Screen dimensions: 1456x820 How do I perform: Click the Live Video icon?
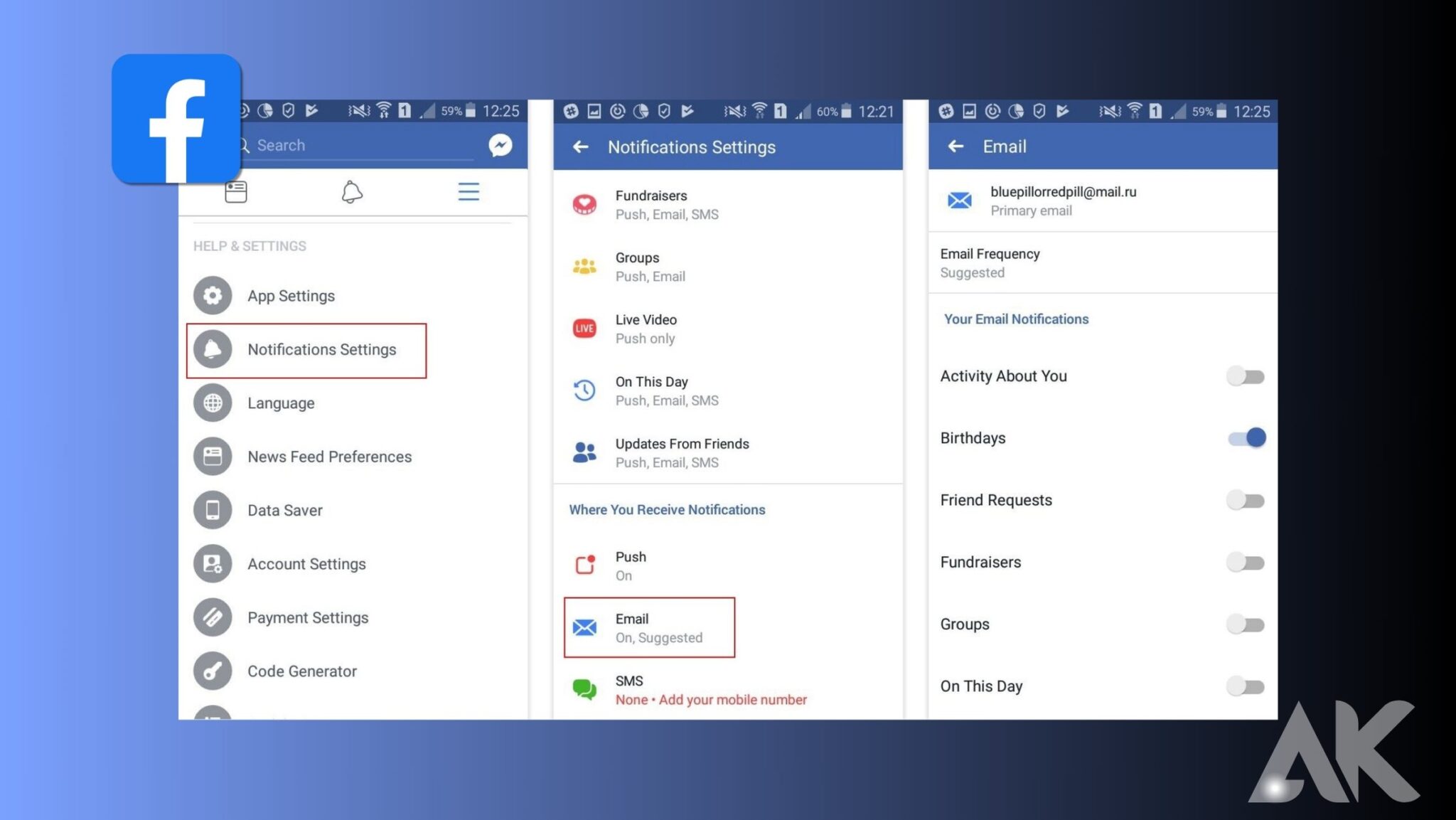tap(584, 328)
